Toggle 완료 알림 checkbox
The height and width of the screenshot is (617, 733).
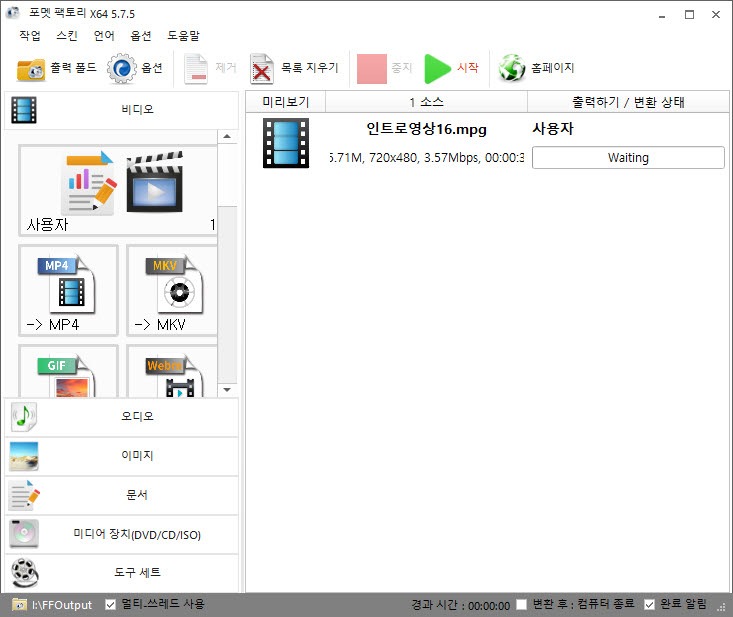pyautogui.click(x=650, y=605)
